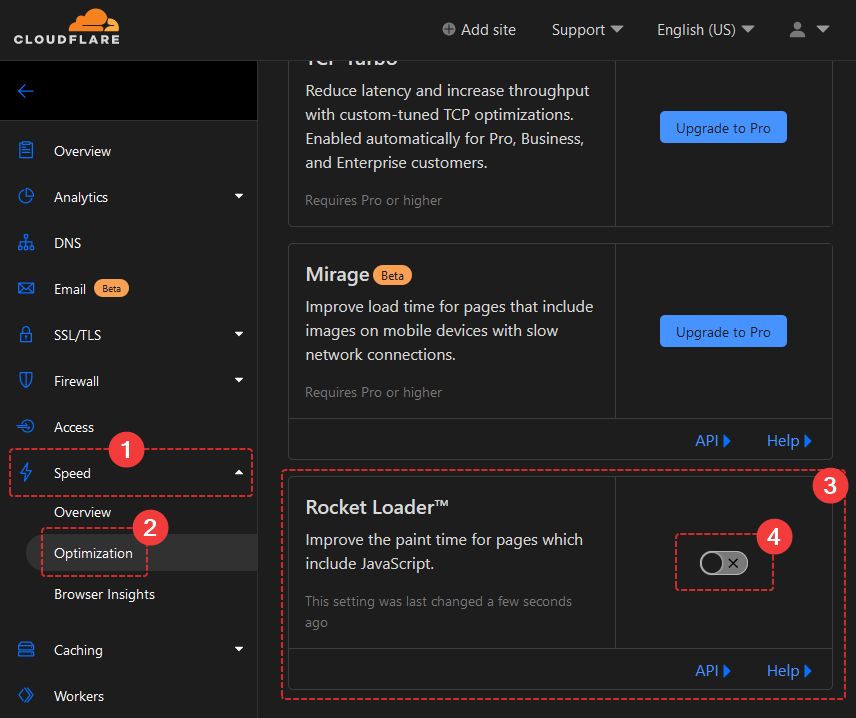
Task: Collapse the Speed sidebar section arrow
Action: [239, 472]
